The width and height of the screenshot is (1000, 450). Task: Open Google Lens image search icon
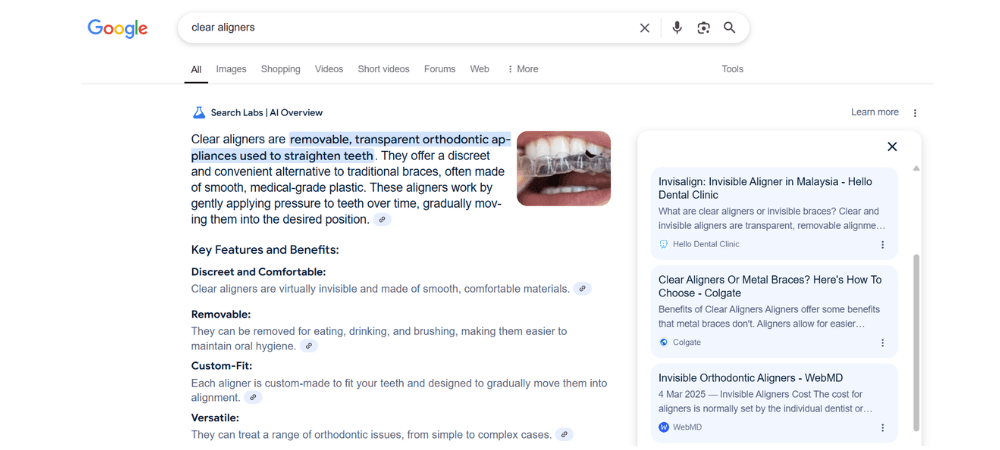click(703, 28)
